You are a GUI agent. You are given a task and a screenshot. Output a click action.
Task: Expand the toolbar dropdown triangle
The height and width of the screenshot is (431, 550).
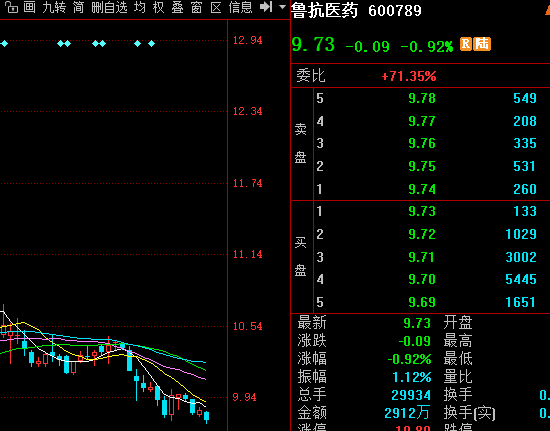coord(282,7)
